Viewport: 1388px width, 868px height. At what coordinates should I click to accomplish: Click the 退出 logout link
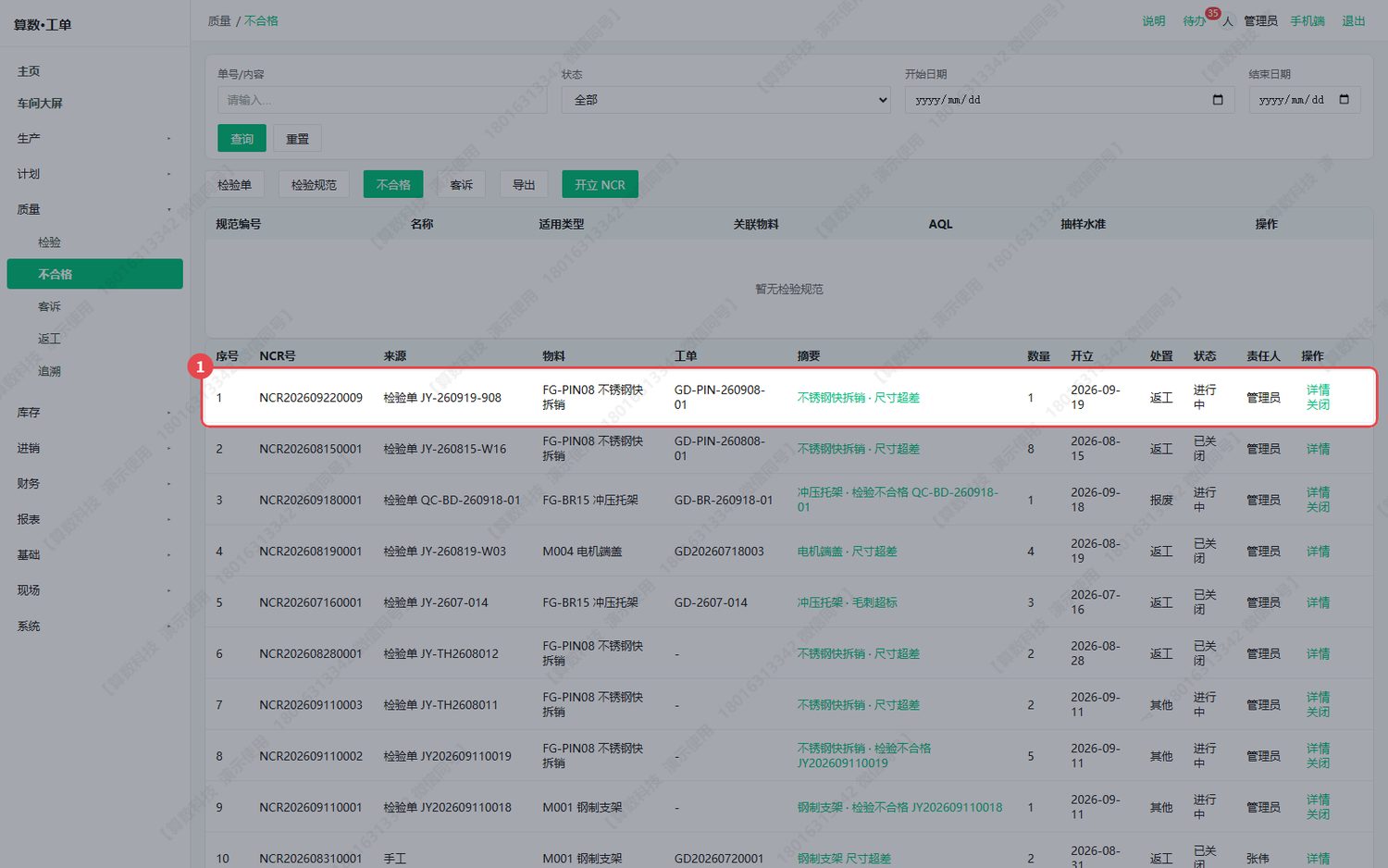point(1354,21)
